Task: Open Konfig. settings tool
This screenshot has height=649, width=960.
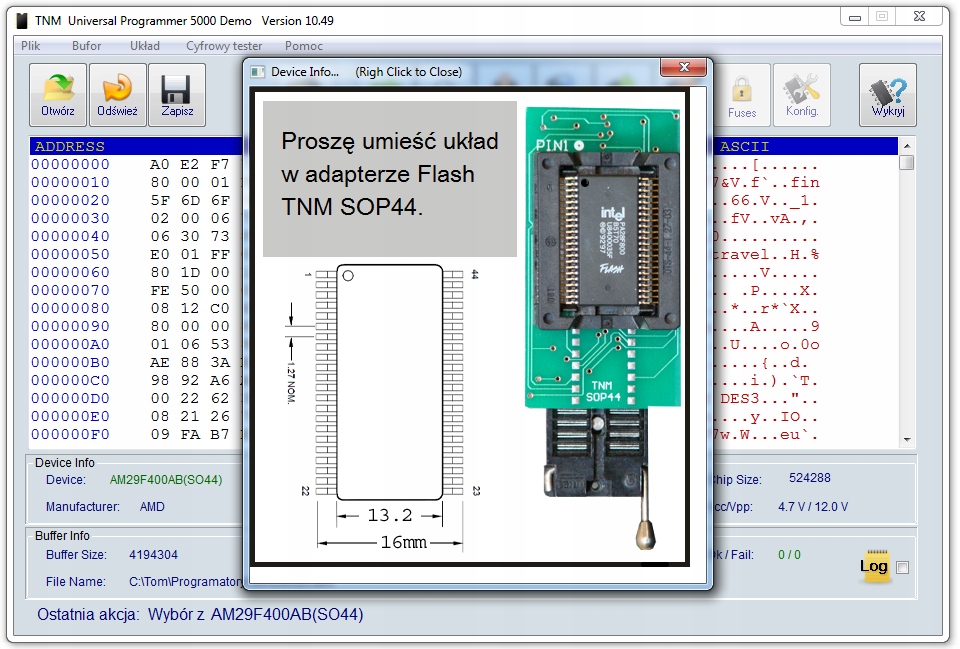Action: [x=802, y=95]
